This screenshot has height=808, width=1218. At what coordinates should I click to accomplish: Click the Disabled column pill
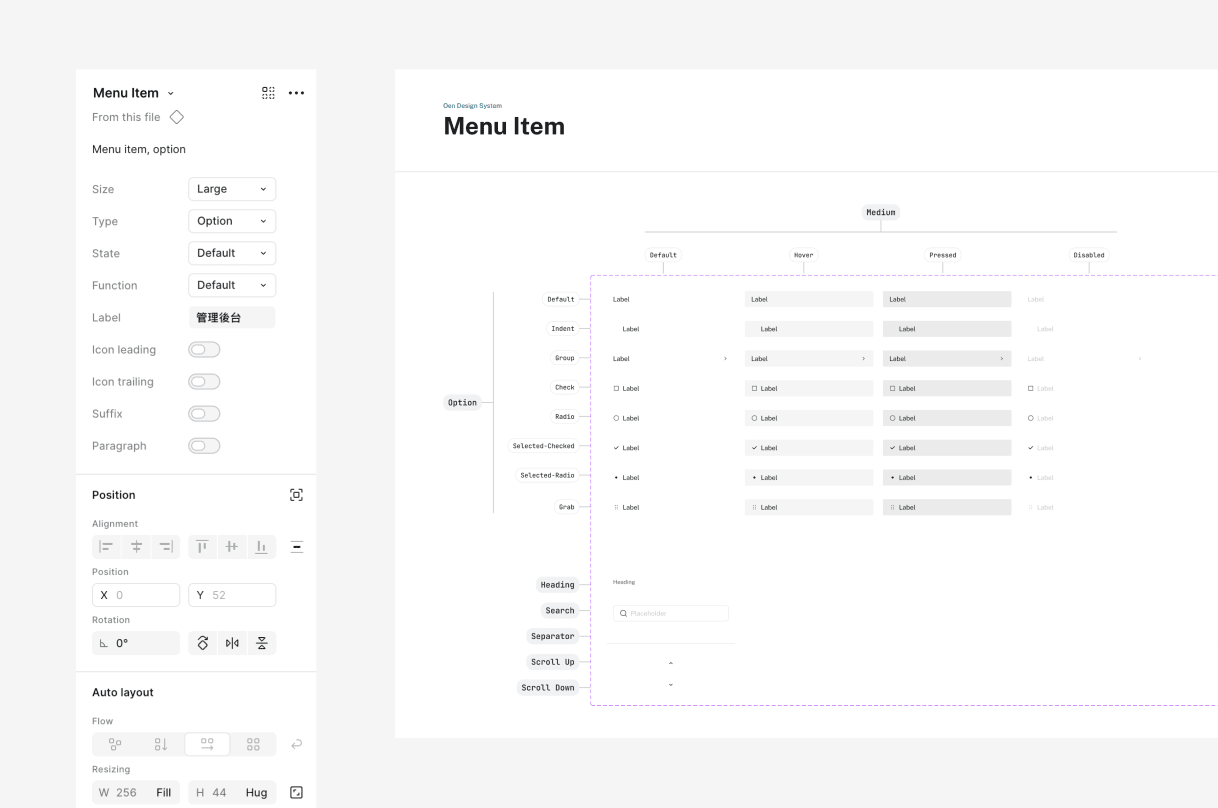[1089, 255]
